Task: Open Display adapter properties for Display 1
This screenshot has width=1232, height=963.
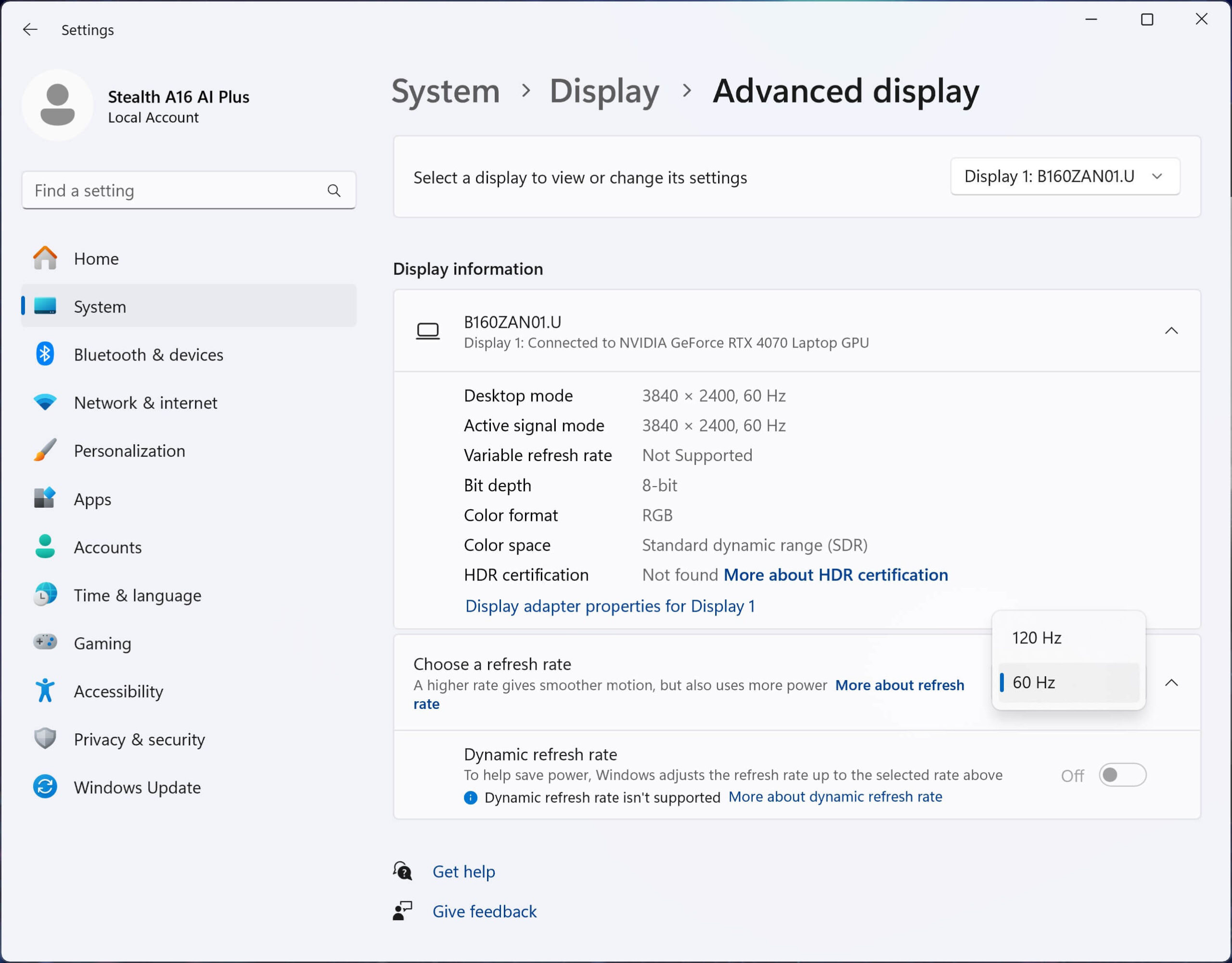Action: (610, 606)
